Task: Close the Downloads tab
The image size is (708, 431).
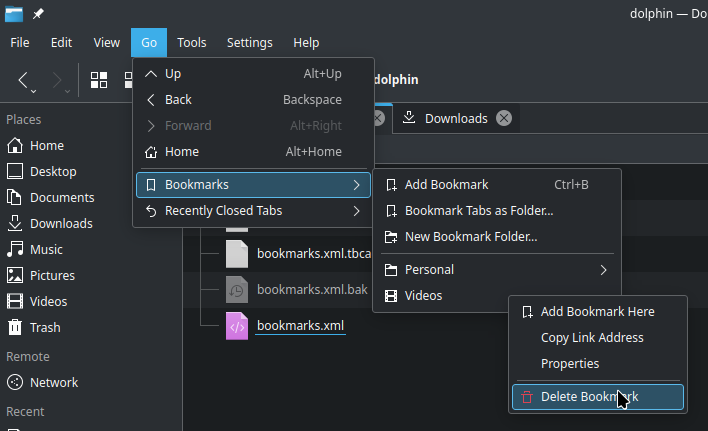Action: pos(504,118)
